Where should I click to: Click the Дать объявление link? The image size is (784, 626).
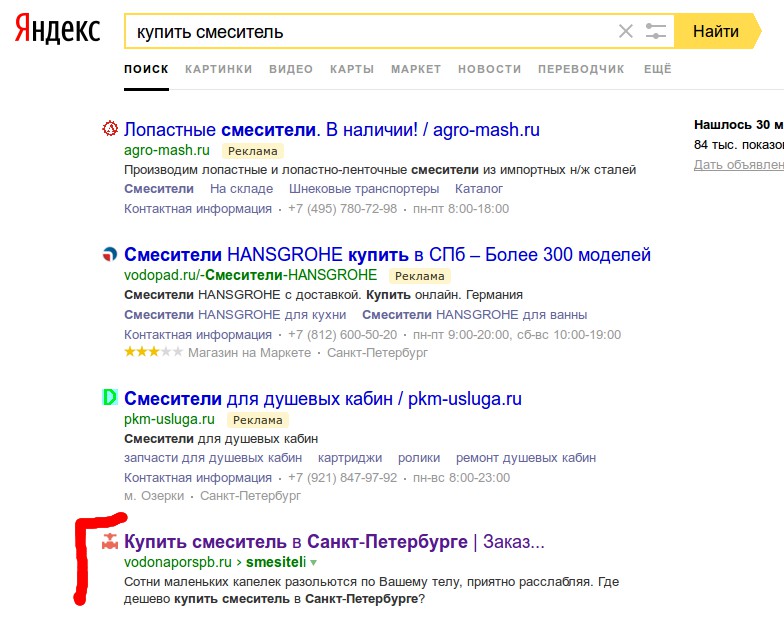tap(738, 165)
